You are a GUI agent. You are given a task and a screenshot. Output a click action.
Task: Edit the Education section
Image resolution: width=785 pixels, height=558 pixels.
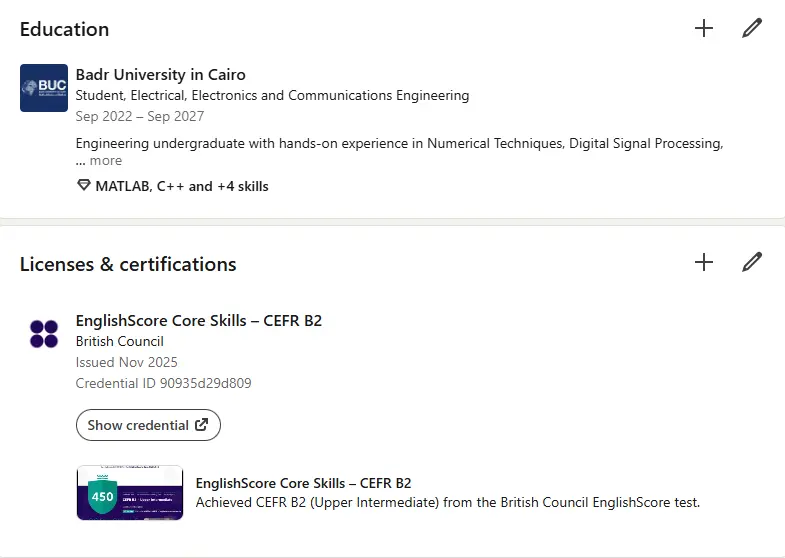(x=752, y=28)
